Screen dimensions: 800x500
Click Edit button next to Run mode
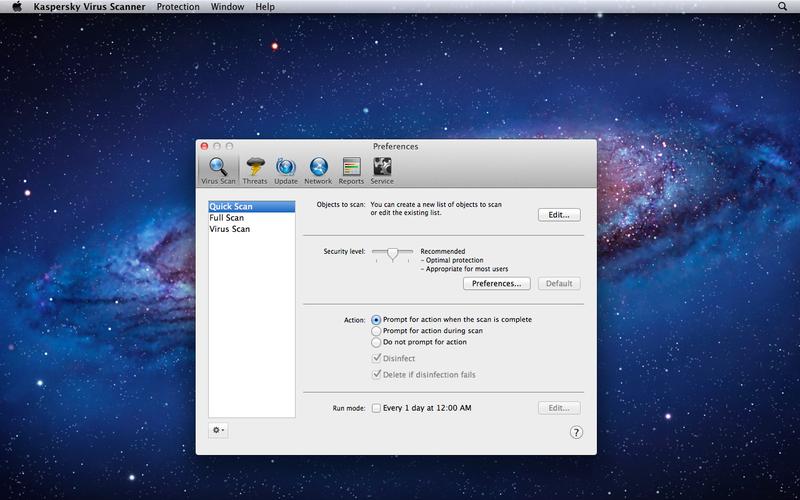point(559,408)
